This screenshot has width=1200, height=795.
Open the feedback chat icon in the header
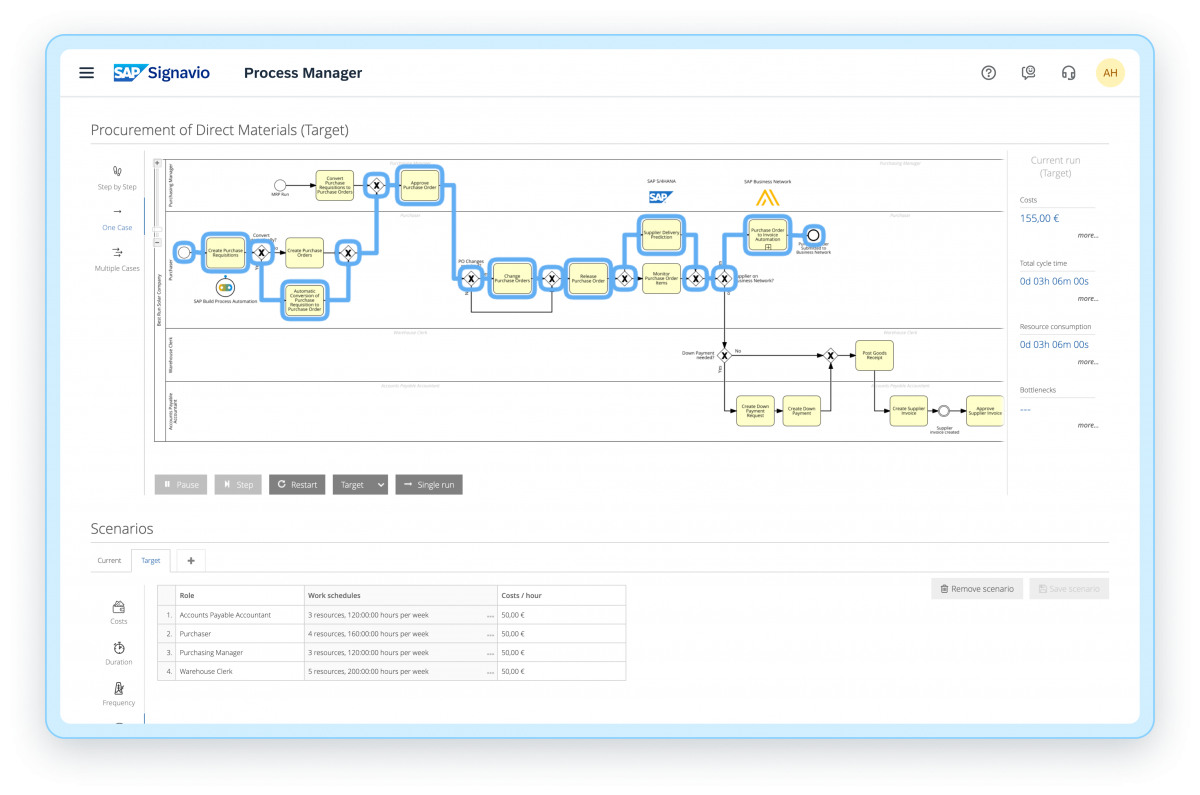(x=1028, y=72)
